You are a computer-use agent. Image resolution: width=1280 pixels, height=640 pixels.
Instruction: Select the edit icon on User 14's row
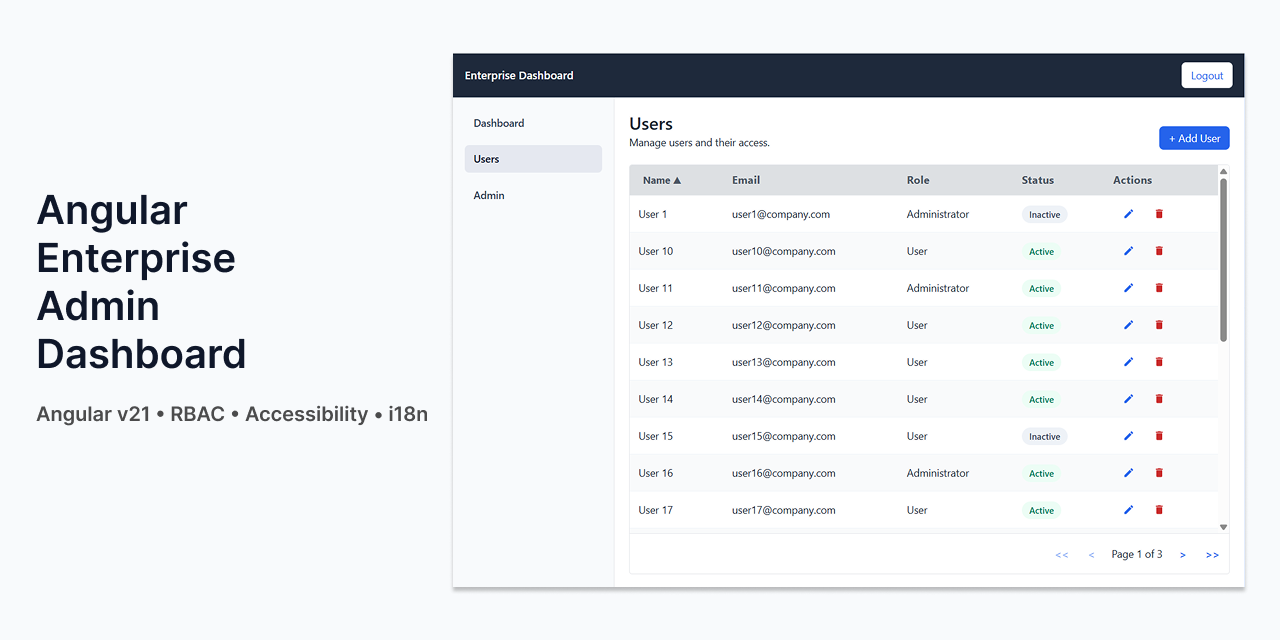(1128, 398)
